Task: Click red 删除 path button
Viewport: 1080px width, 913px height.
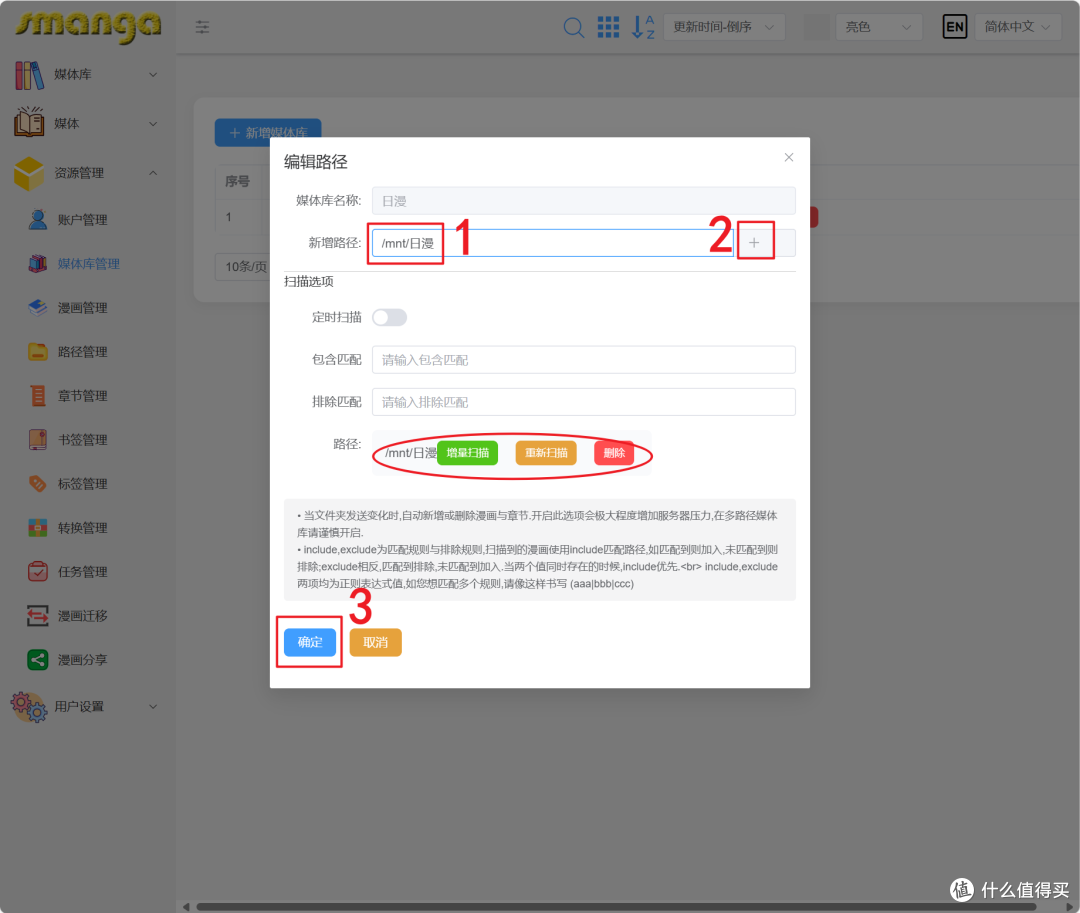Action: 614,452
